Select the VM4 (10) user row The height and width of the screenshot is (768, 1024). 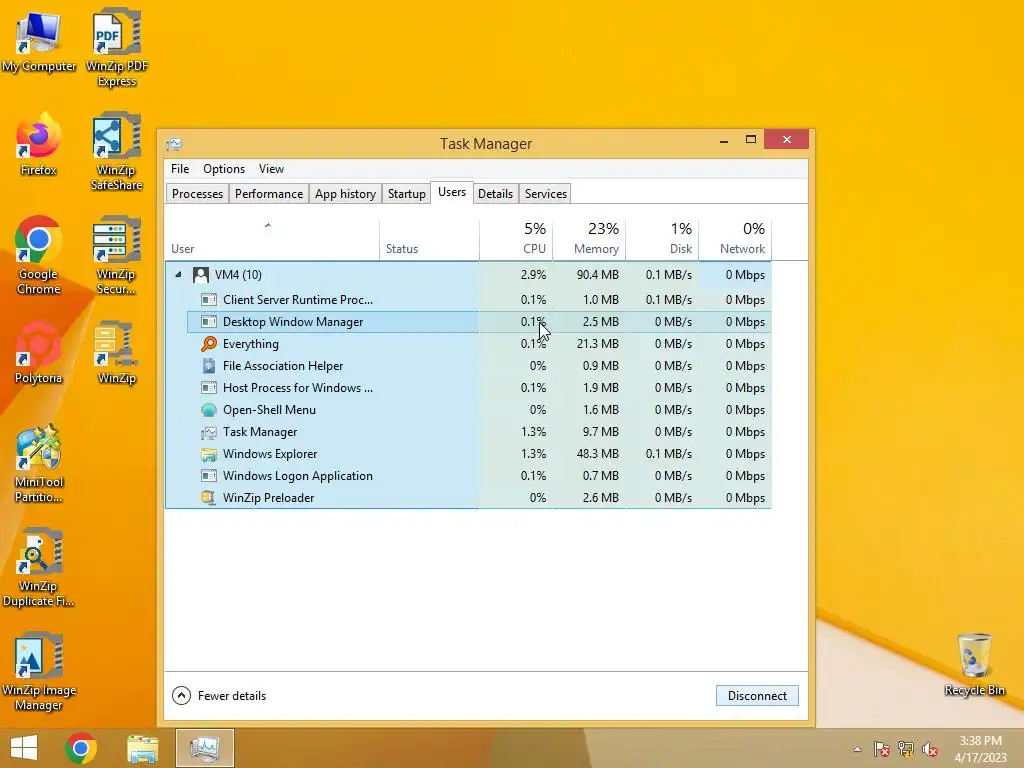point(468,275)
